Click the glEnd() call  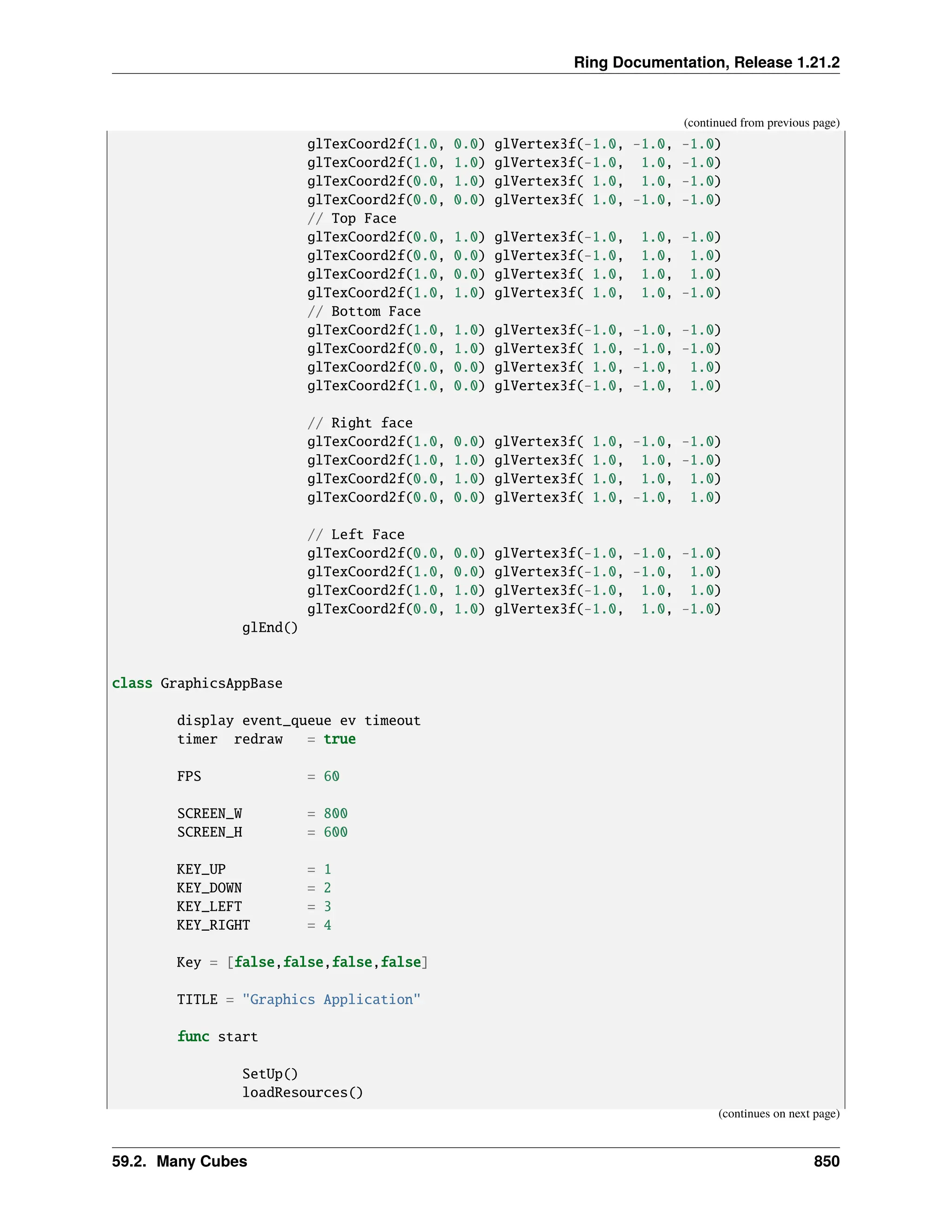pyautogui.click(x=270, y=627)
